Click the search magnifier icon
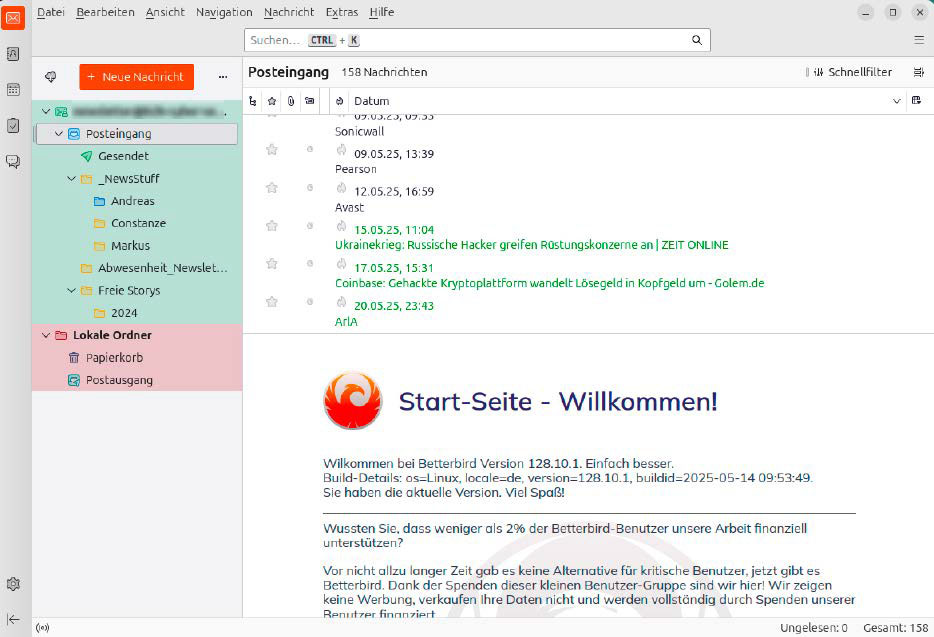Screen dimensions: 934x637 [697, 40]
